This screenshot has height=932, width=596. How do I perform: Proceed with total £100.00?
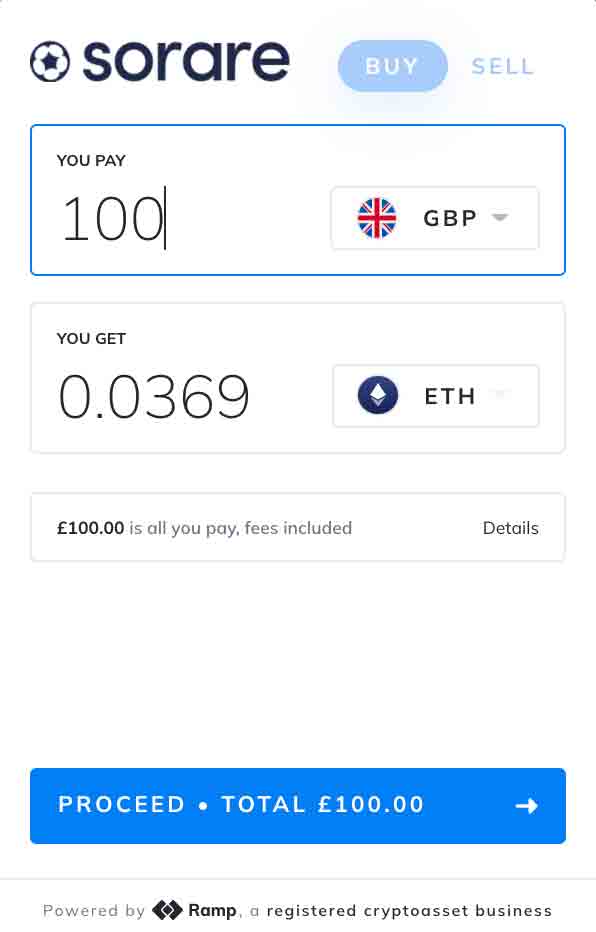(298, 806)
